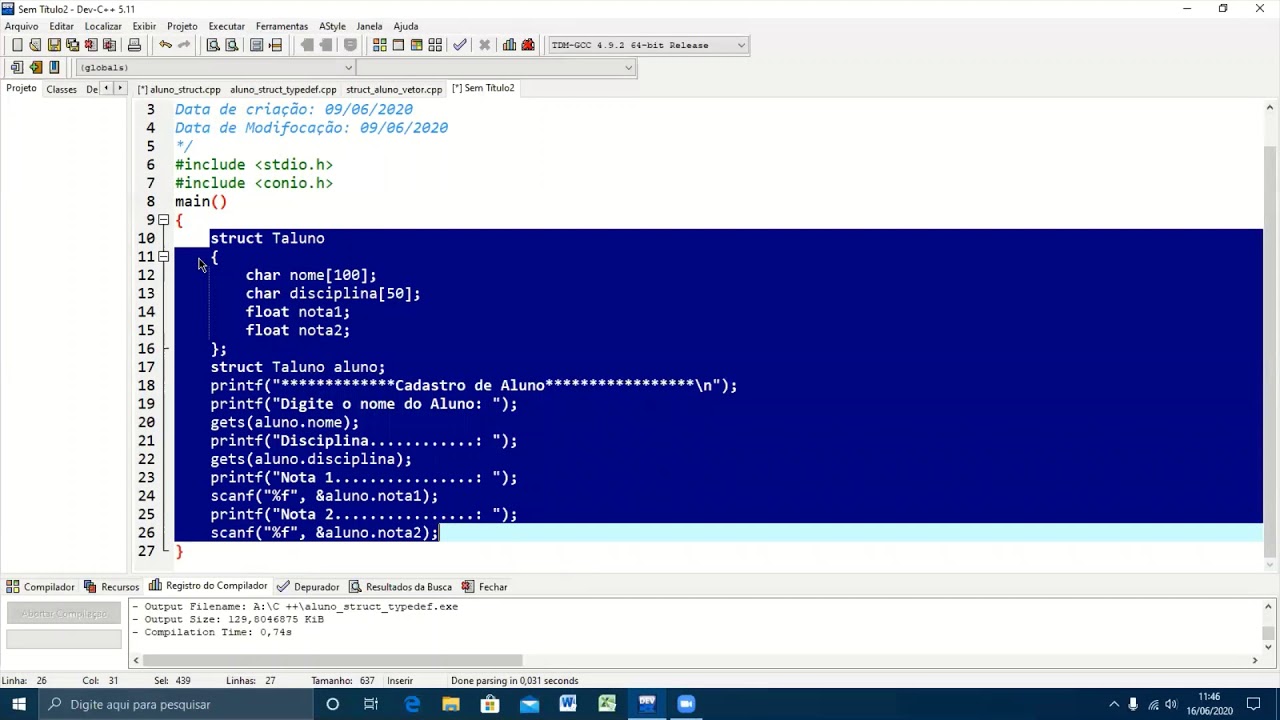Switch to the Depurador bottom tab
The height and width of the screenshot is (720, 1280).
pos(308,587)
